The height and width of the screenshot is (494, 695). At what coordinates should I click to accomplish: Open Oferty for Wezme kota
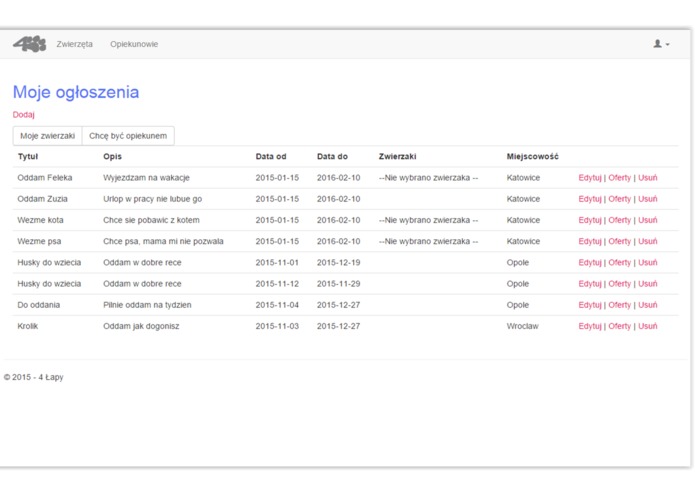[x=619, y=220]
